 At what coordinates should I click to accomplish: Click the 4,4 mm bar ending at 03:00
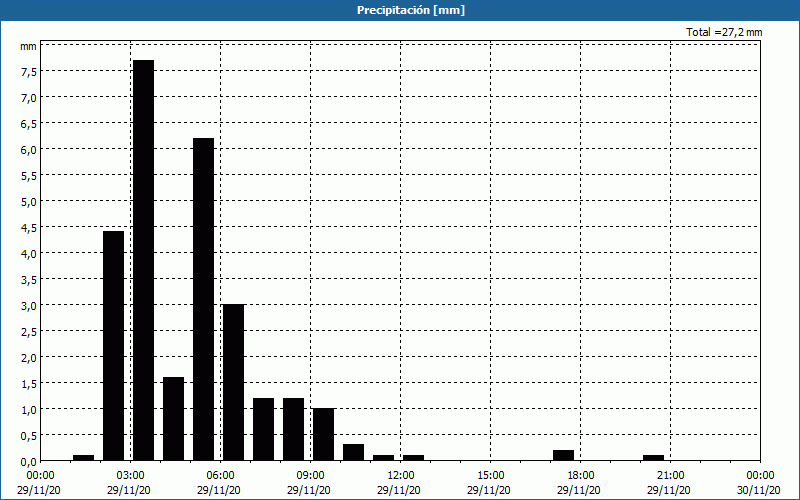pyautogui.click(x=113, y=346)
